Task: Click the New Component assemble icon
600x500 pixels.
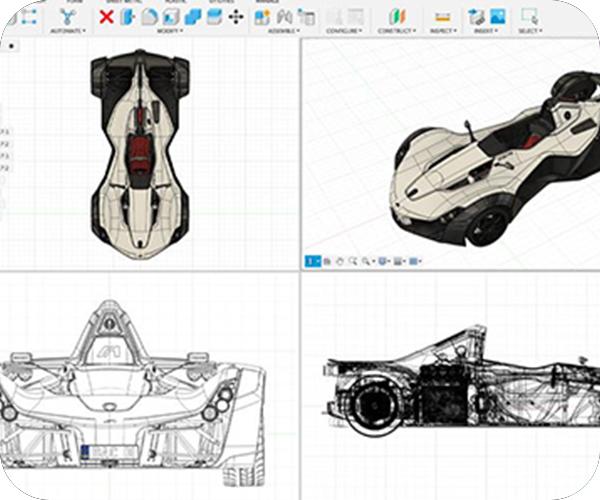Action: [x=262, y=17]
